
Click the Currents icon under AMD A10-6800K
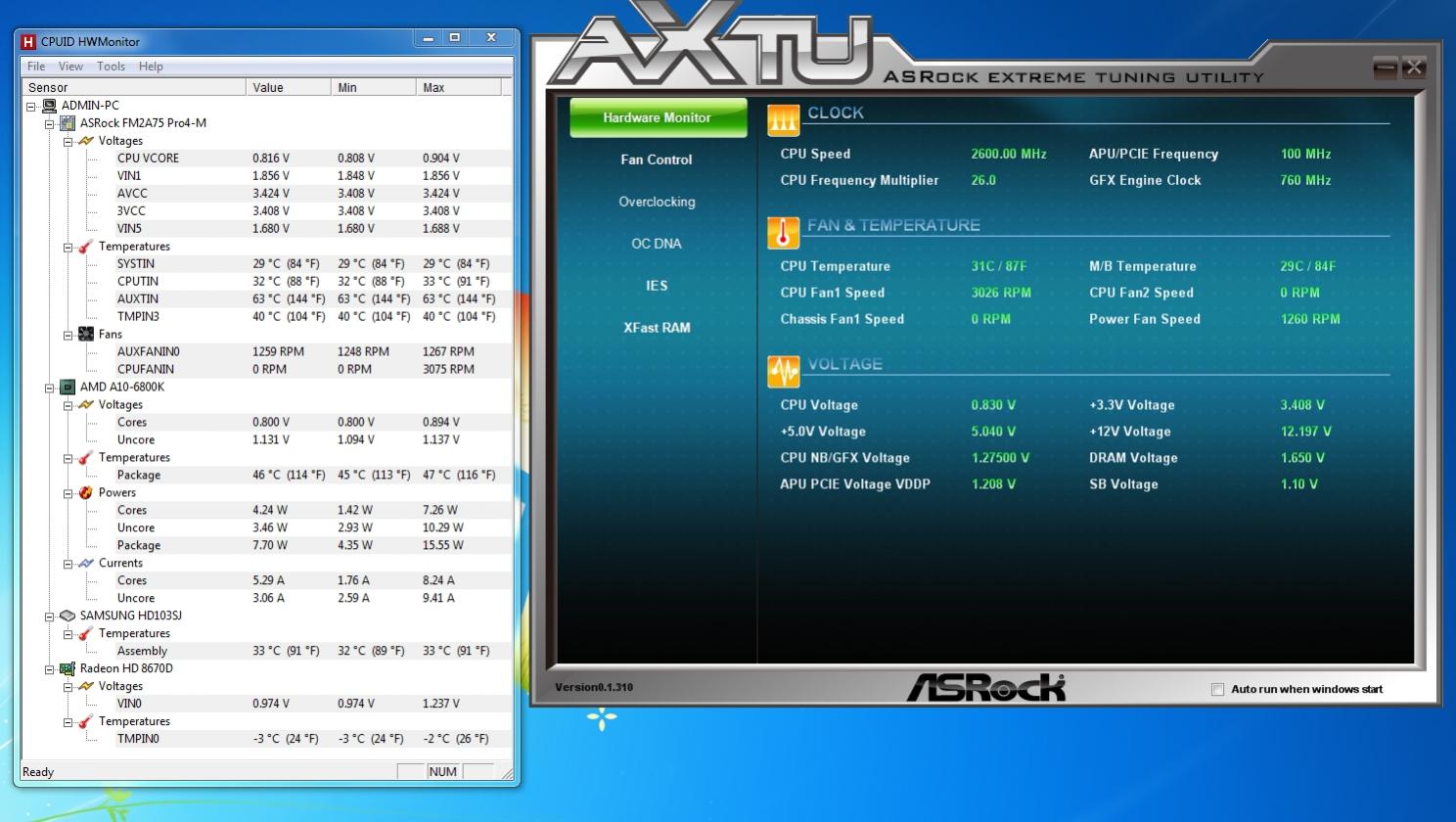point(86,564)
